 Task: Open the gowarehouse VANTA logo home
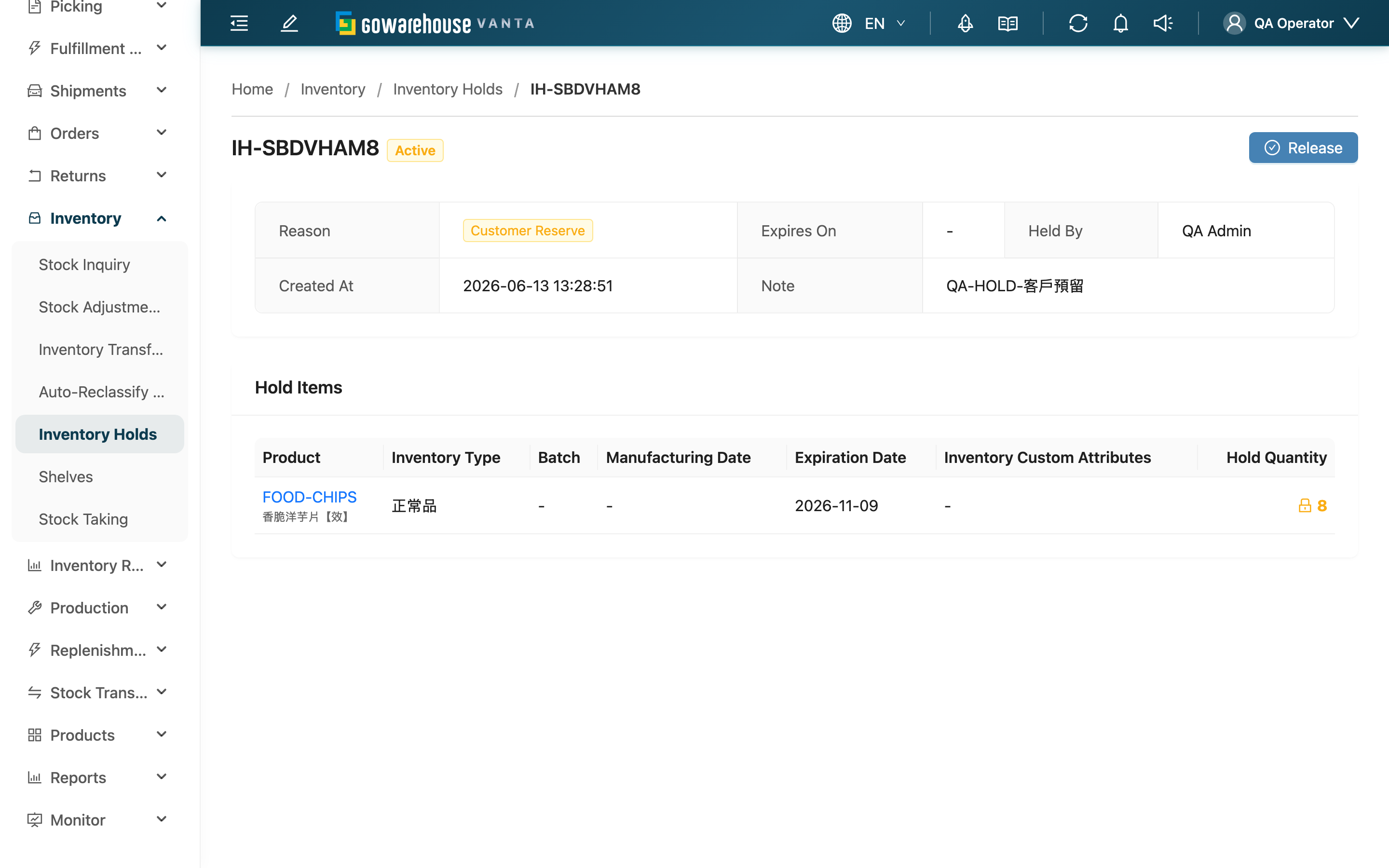coord(435,24)
